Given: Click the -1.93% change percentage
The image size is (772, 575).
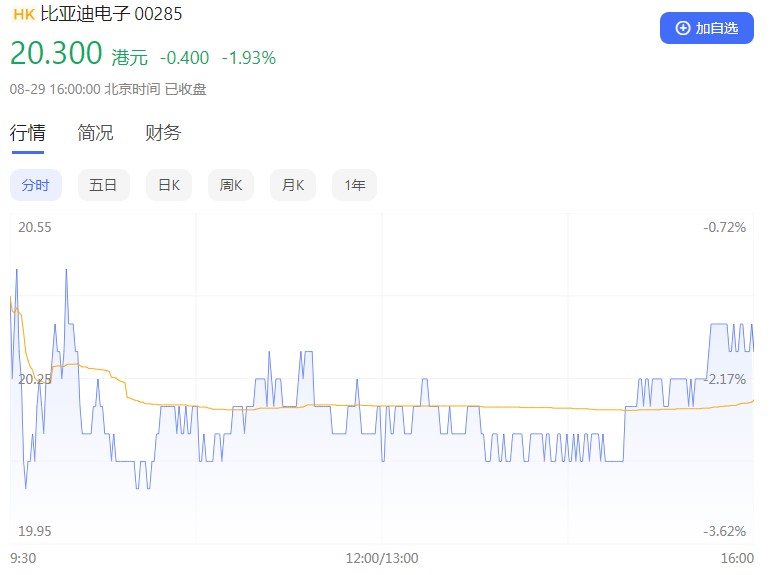Looking at the screenshot, I should [x=248, y=58].
